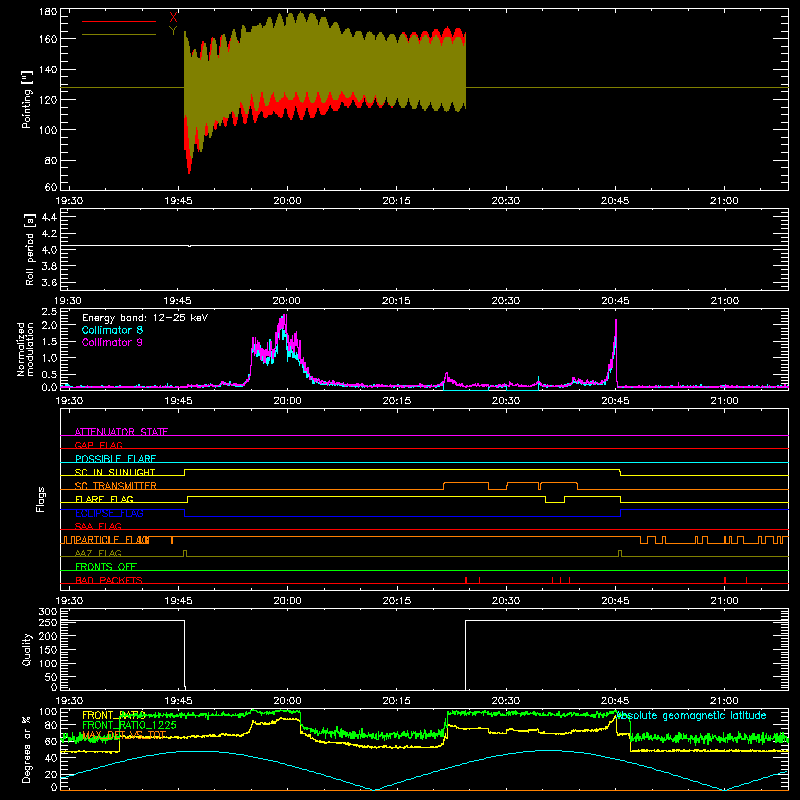This screenshot has width=800, height=800.
Task: Click the BAD_PACKETS label
Action: pos(109,580)
